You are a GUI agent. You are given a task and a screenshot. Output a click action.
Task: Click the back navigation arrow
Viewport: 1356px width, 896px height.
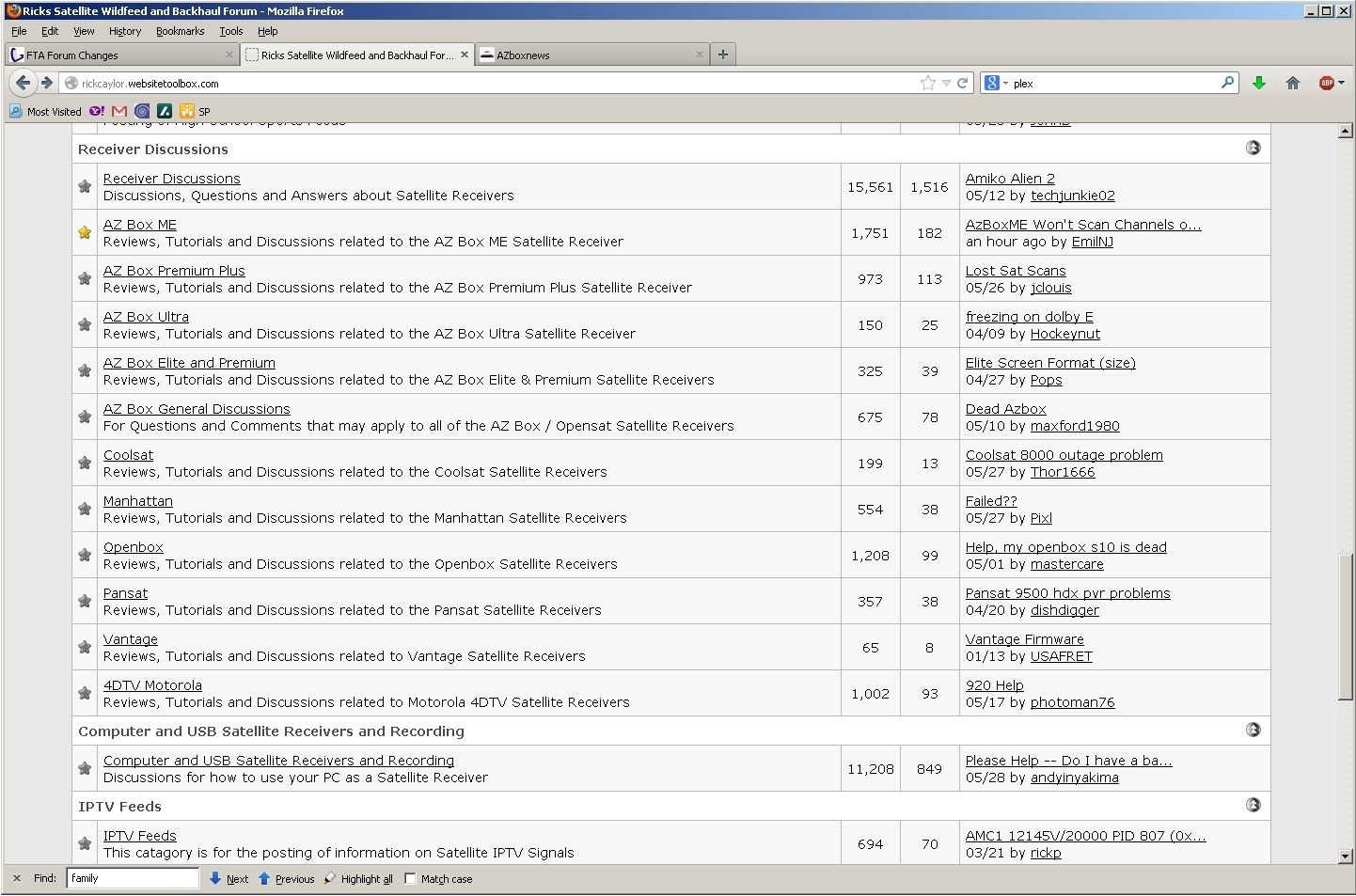pos(24,83)
